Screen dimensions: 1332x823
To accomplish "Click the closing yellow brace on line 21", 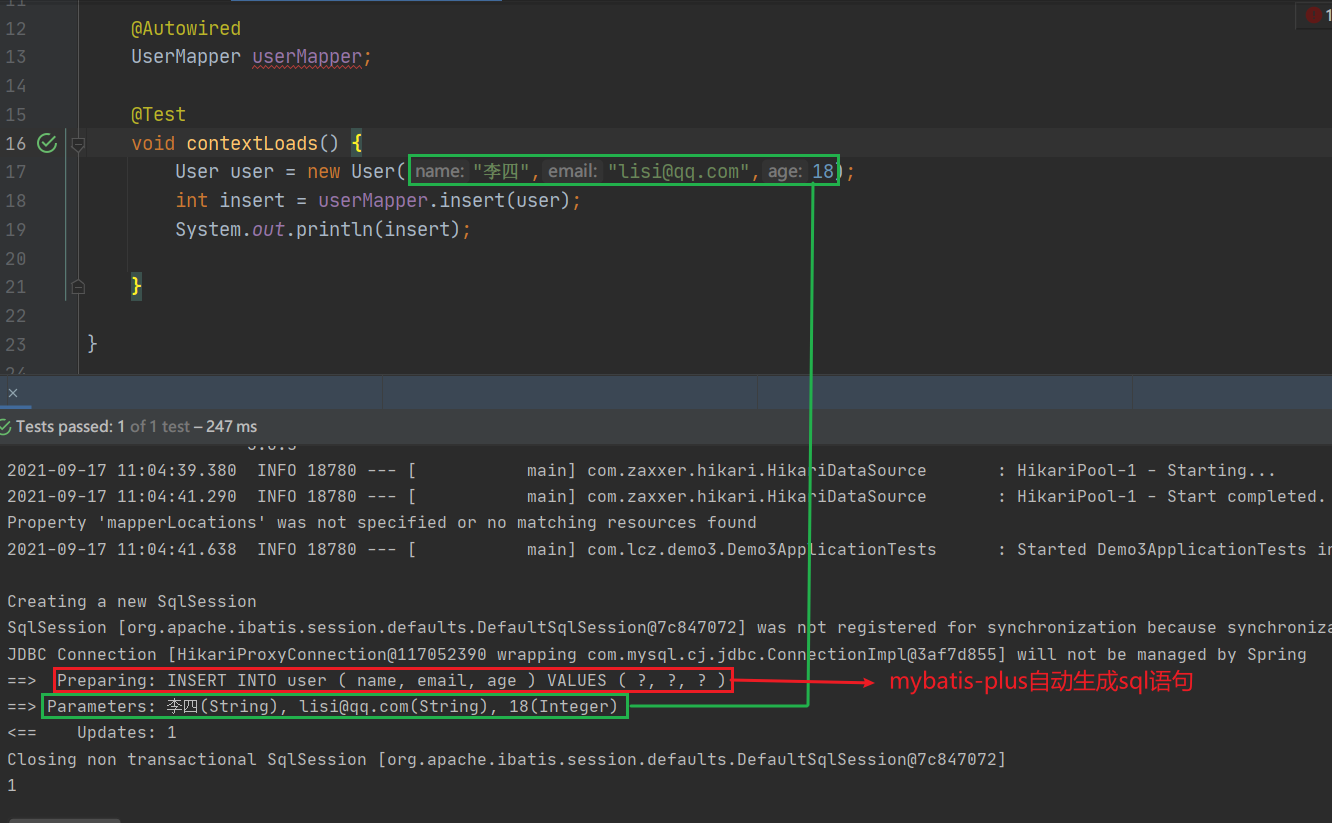I will [x=137, y=287].
